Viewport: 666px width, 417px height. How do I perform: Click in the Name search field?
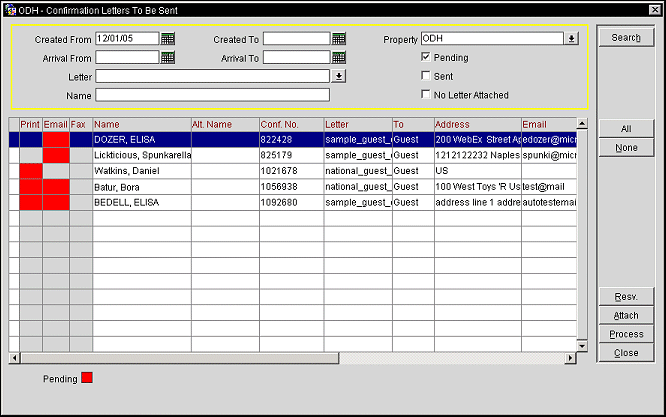point(212,95)
